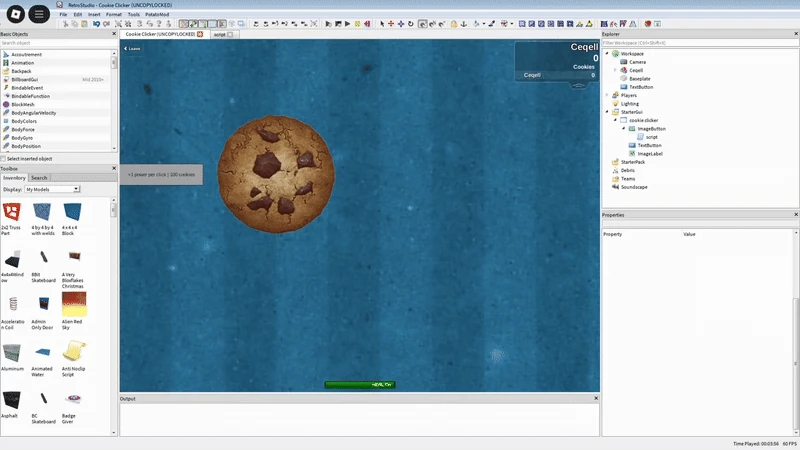Switch to Inventory tab in Toolbox

point(14,178)
